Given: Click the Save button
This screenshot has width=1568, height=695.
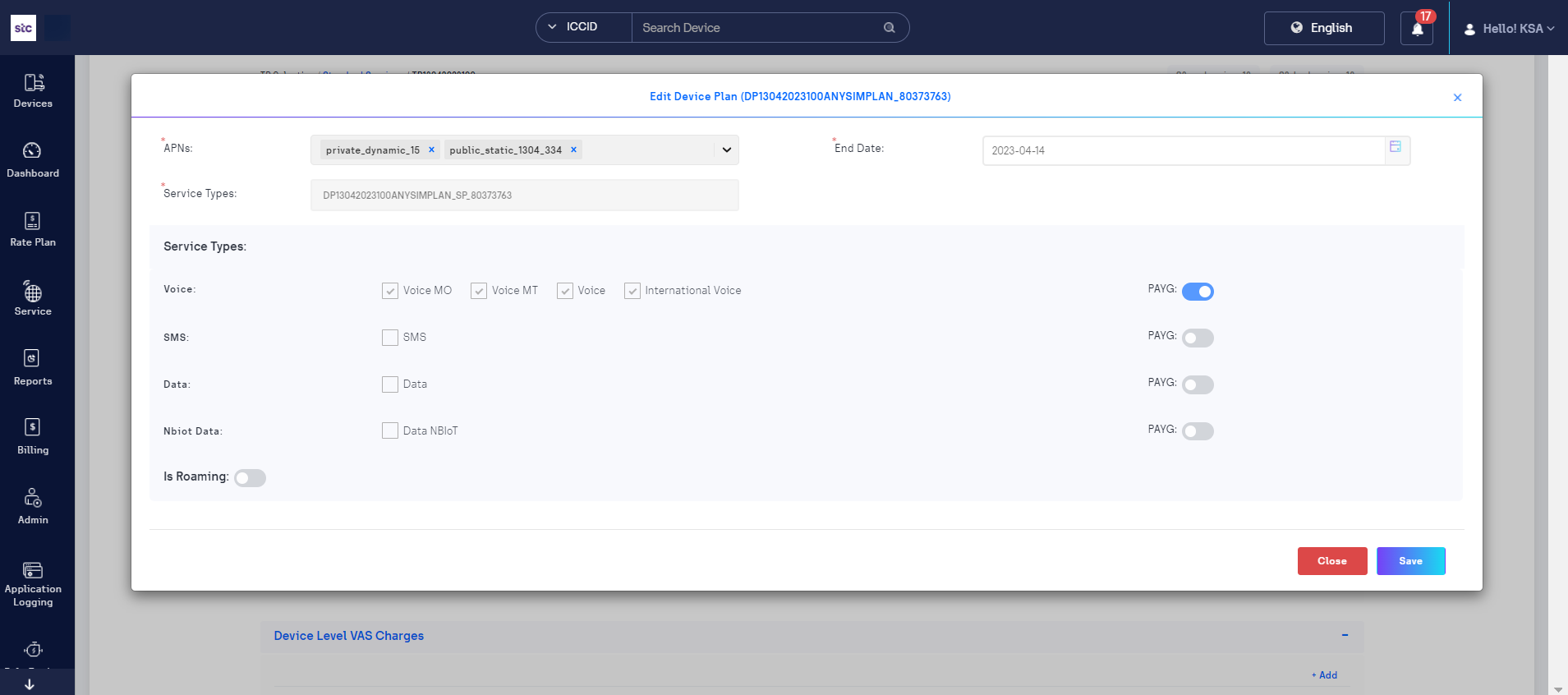Looking at the screenshot, I should pyautogui.click(x=1410, y=561).
